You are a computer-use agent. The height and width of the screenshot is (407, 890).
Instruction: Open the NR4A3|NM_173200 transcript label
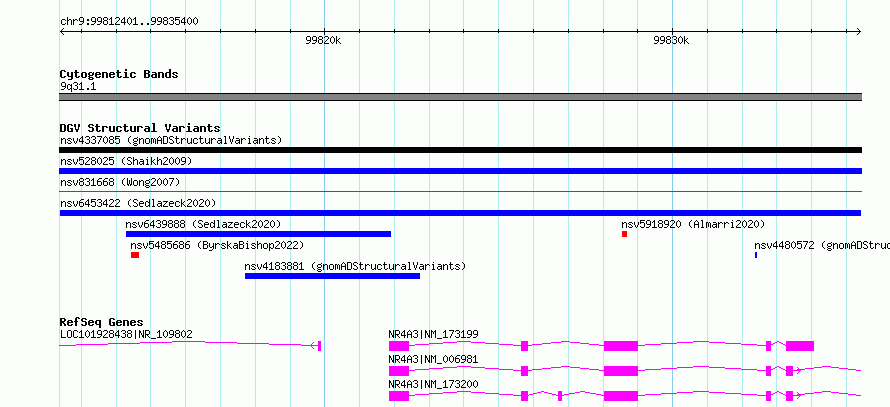click(x=433, y=384)
